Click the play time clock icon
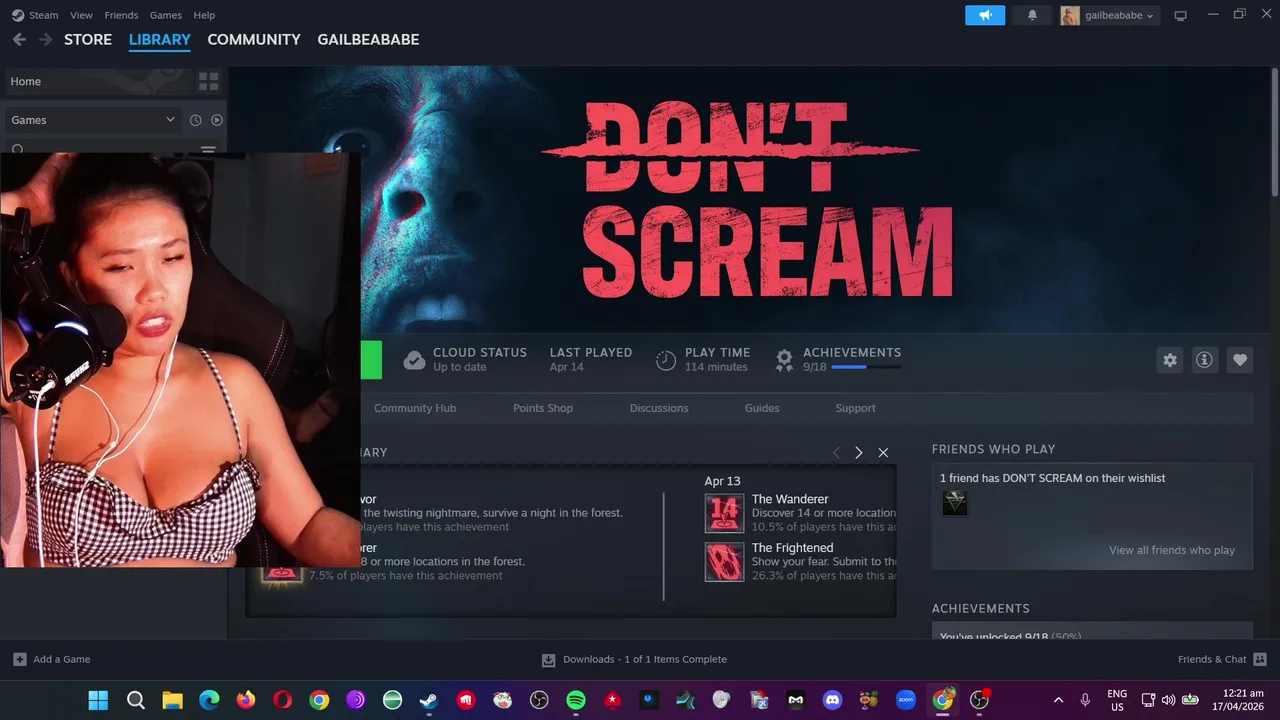This screenshot has height=720, width=1280. tap(666, 360)
